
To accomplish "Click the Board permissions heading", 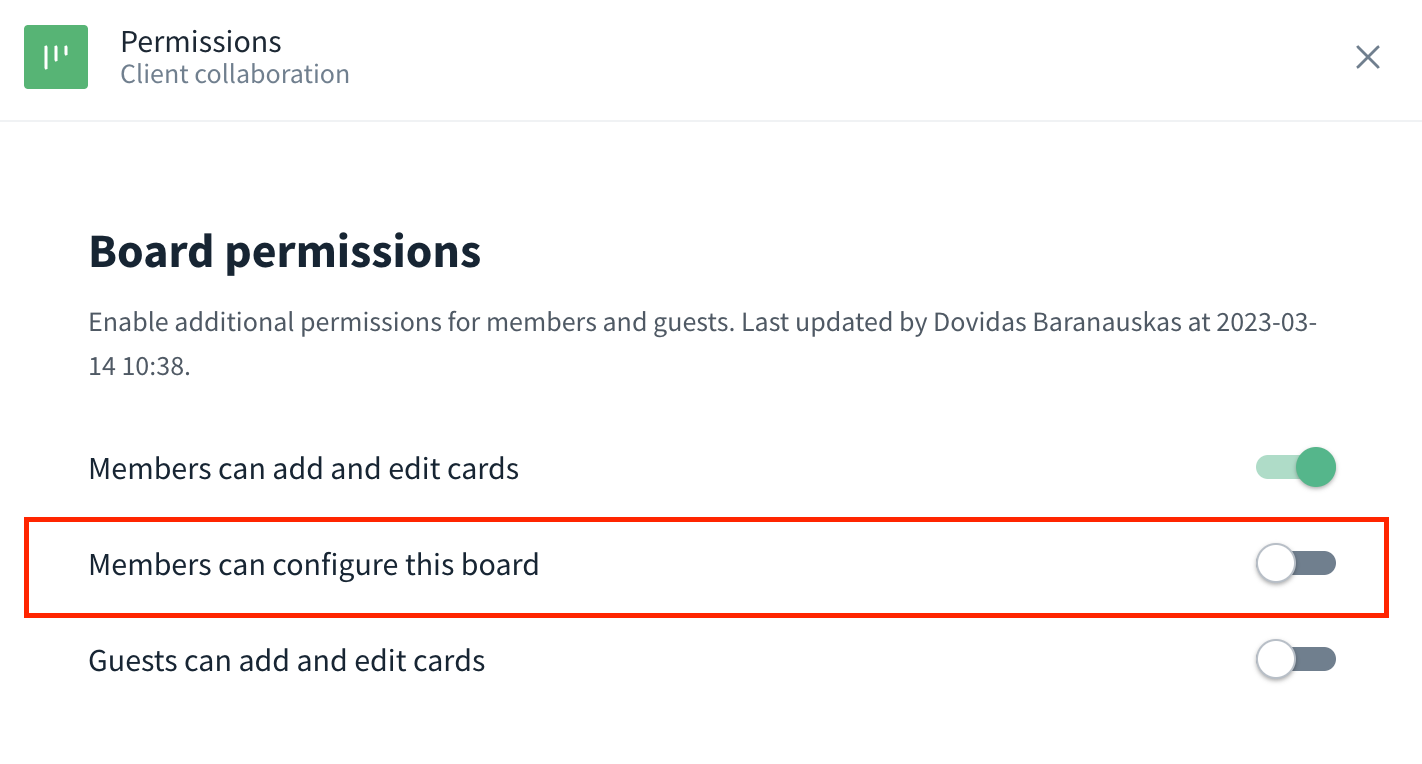I will [x=285, y=252].
